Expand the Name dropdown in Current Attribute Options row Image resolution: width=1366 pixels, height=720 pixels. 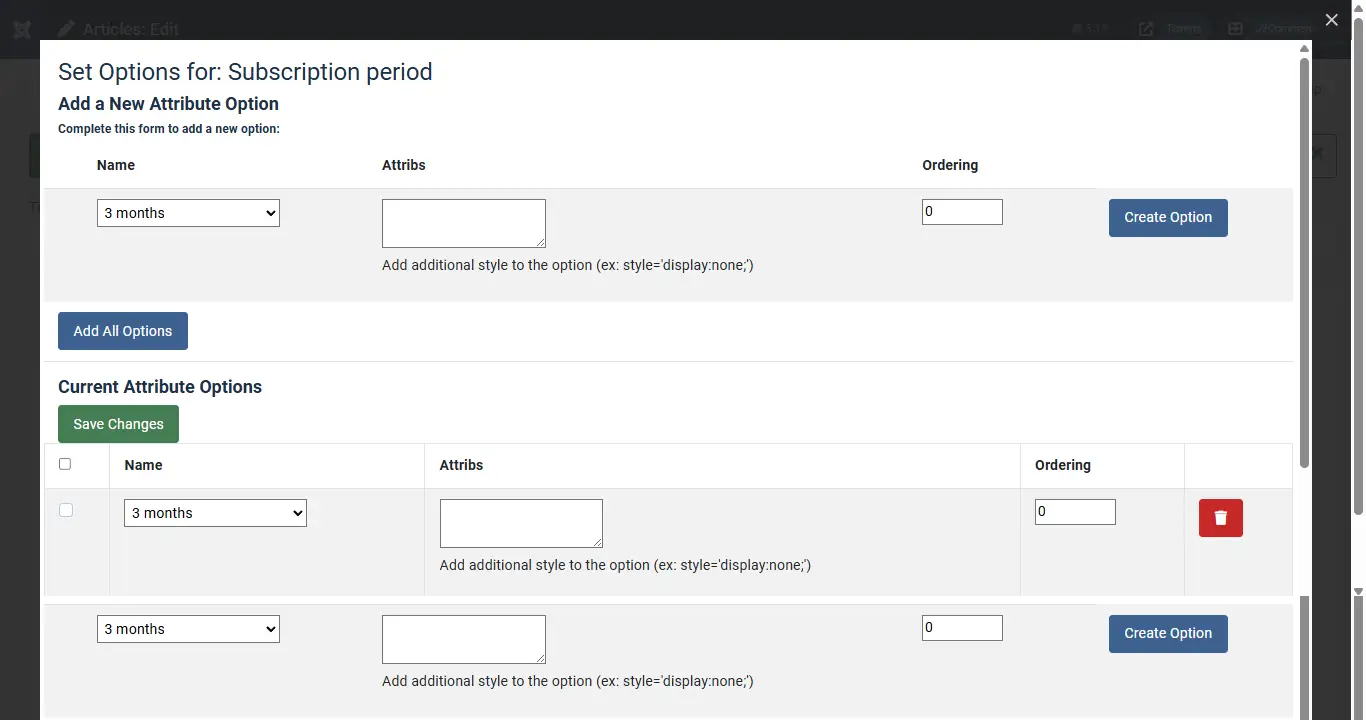[215, 513]
